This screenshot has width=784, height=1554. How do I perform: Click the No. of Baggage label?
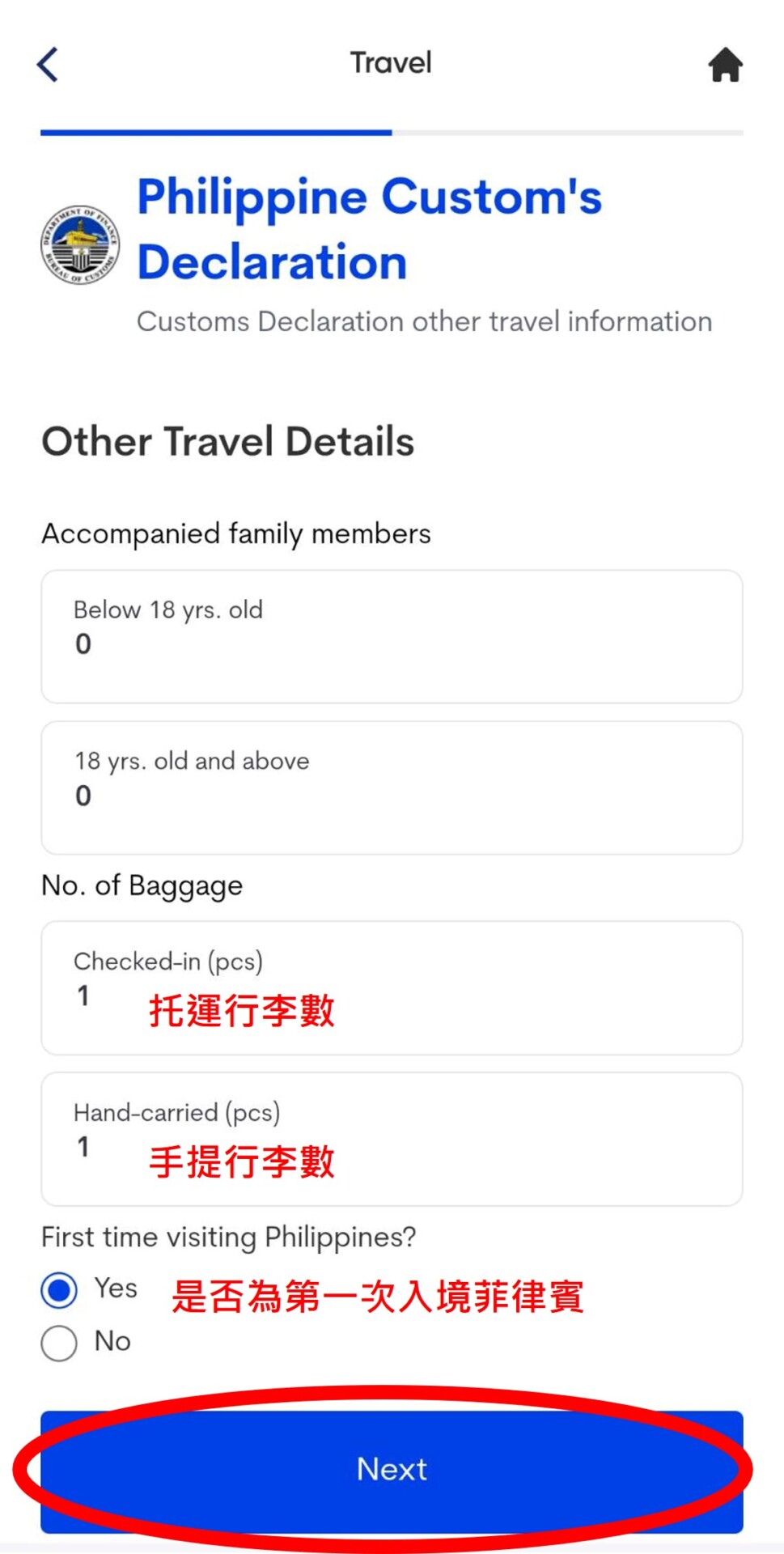pos(142,885)
